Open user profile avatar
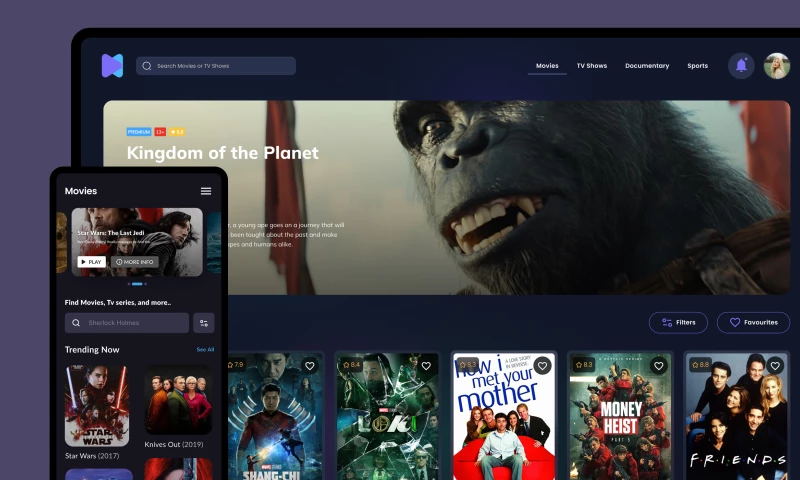 click(777, 66)
